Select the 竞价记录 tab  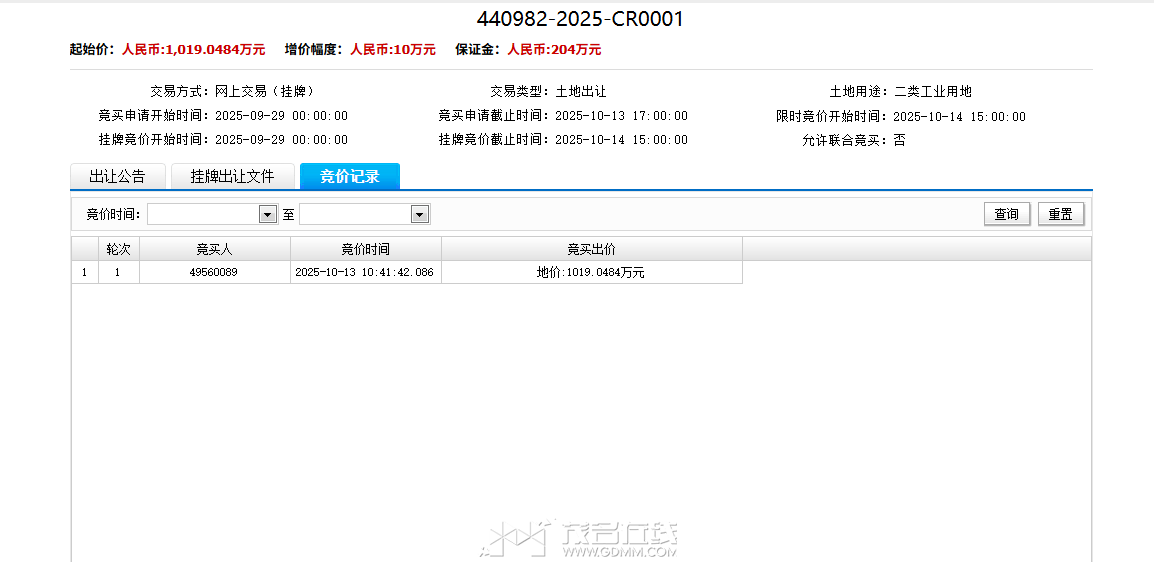[x=349, y=177]
